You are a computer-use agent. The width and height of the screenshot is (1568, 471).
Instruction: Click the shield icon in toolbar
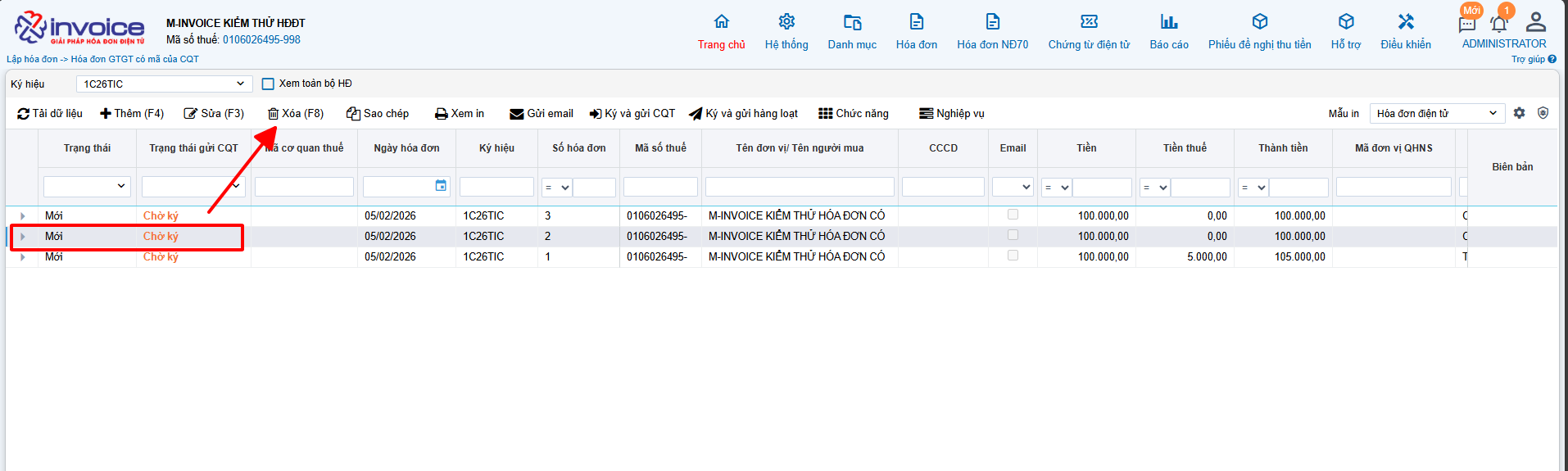point(1543,113)
